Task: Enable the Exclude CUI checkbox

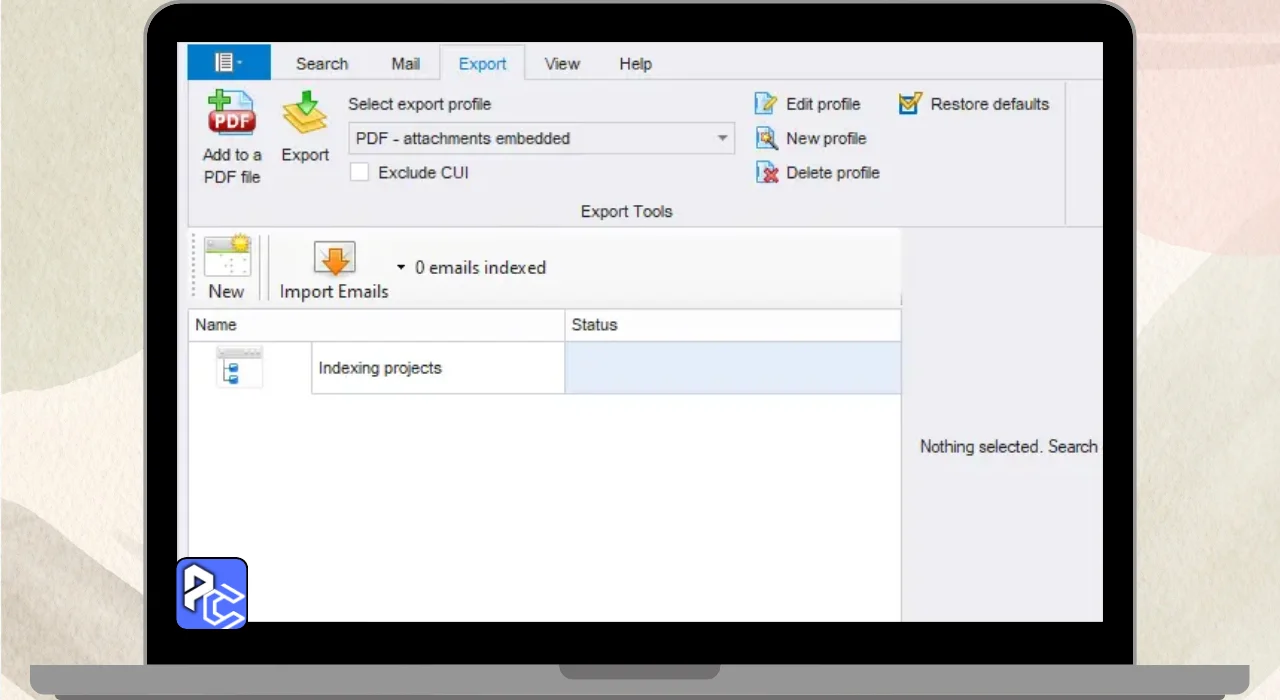Action: click(x=359, y=173)
